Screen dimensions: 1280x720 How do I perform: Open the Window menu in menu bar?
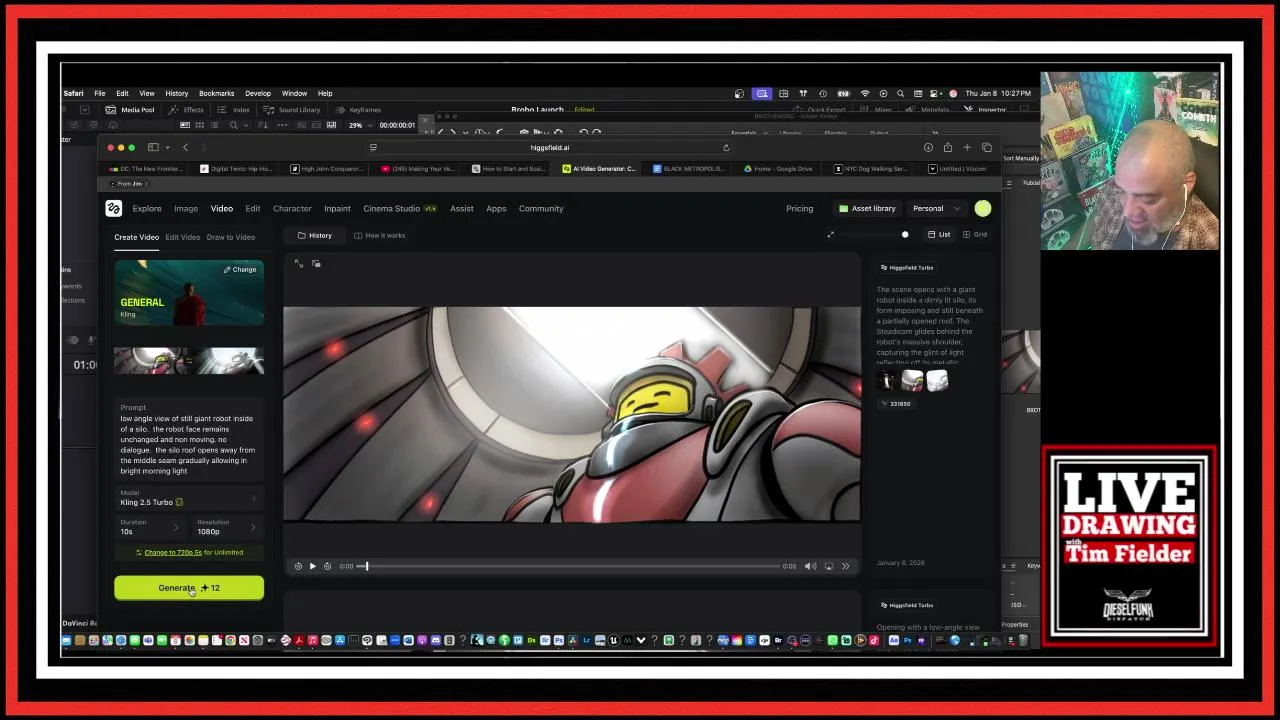pos(294,93)
